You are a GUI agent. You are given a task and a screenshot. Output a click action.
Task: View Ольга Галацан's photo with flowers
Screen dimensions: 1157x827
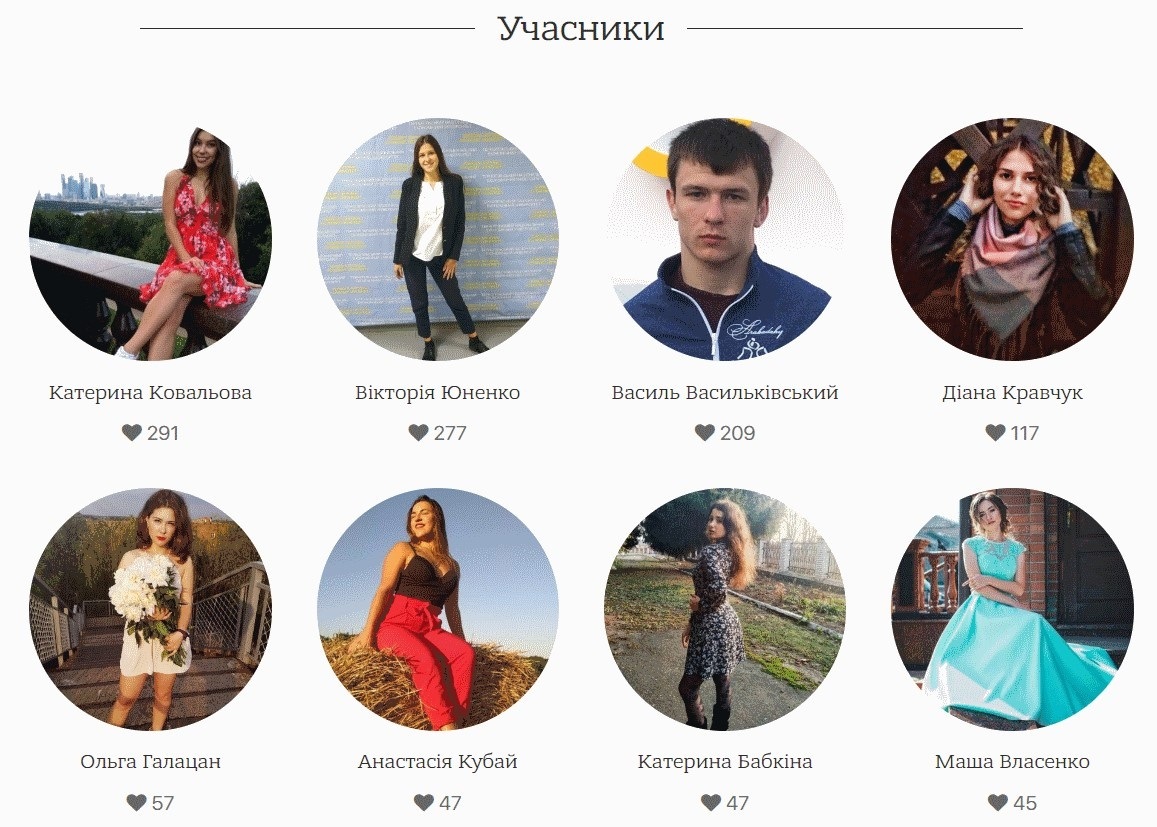pyautogui.click(x=151, y=609)
